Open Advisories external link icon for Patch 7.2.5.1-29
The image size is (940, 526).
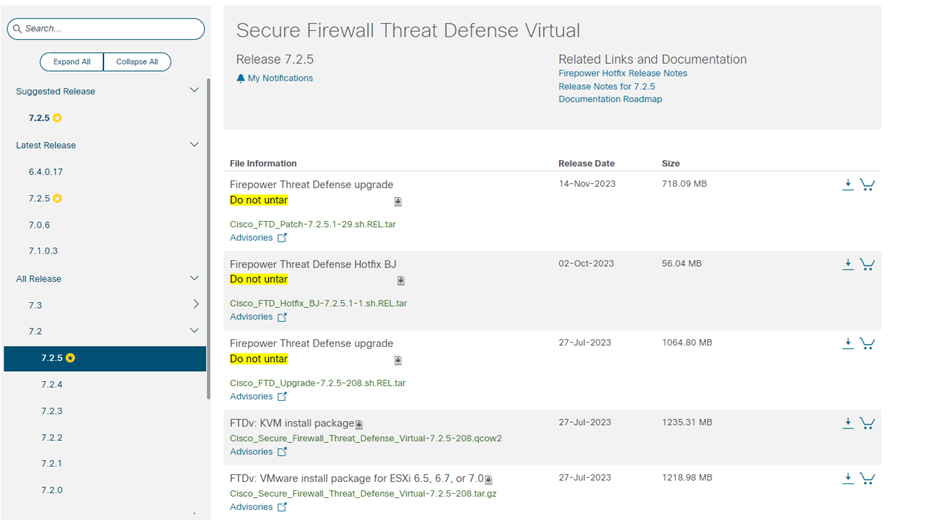point(282,238)
